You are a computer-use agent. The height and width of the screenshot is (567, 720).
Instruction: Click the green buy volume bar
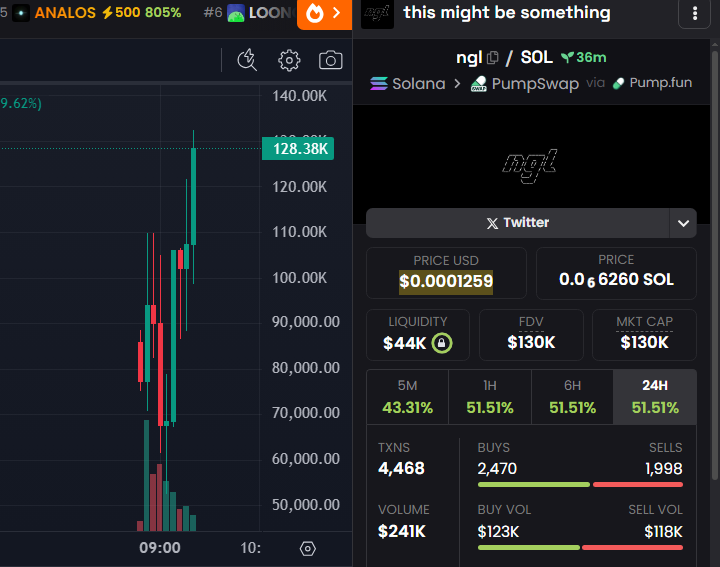pyautogui.click(x=529, y=548)
